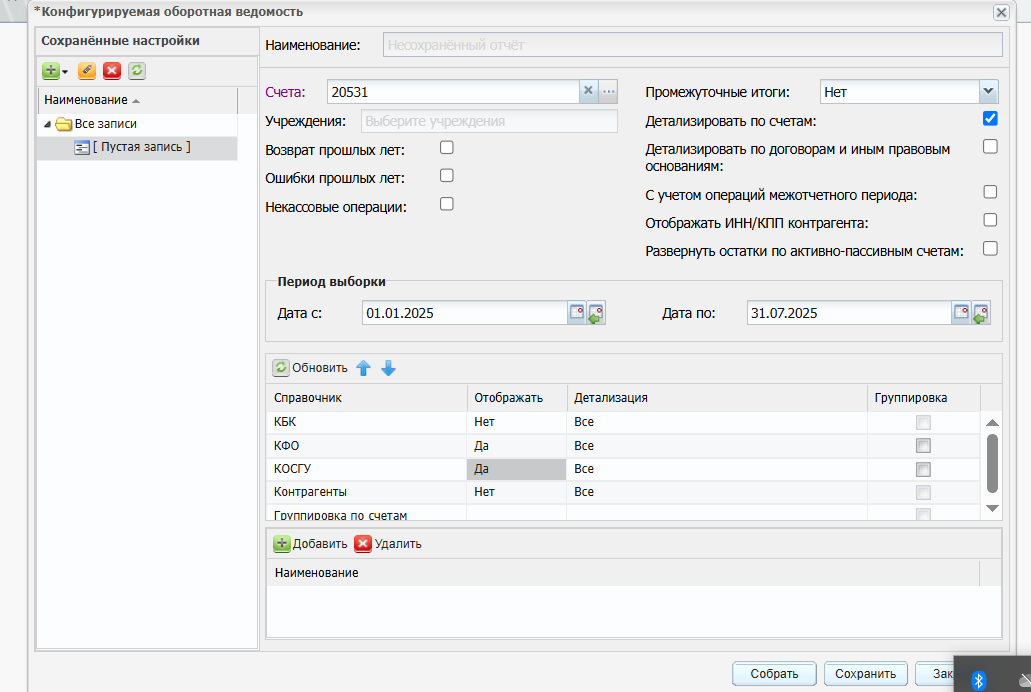Click the red delete saved setting icon
Screen dimensions: 1031x692
(x=112, y=70)
